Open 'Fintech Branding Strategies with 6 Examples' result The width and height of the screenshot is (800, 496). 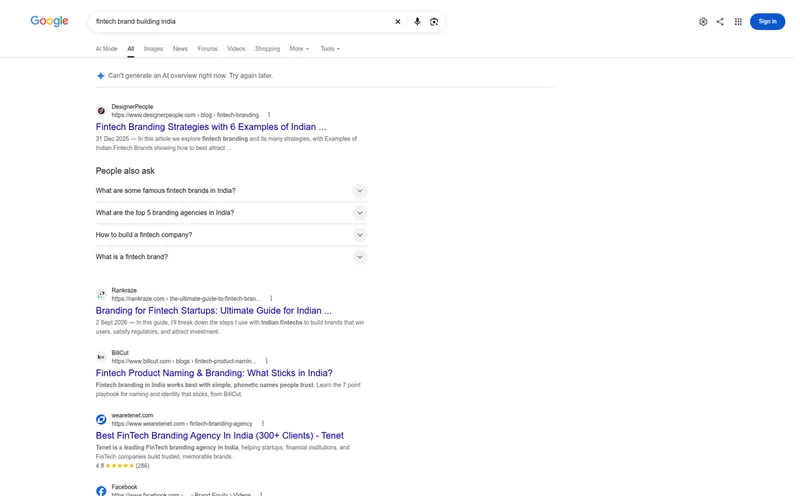pos(211,127)
